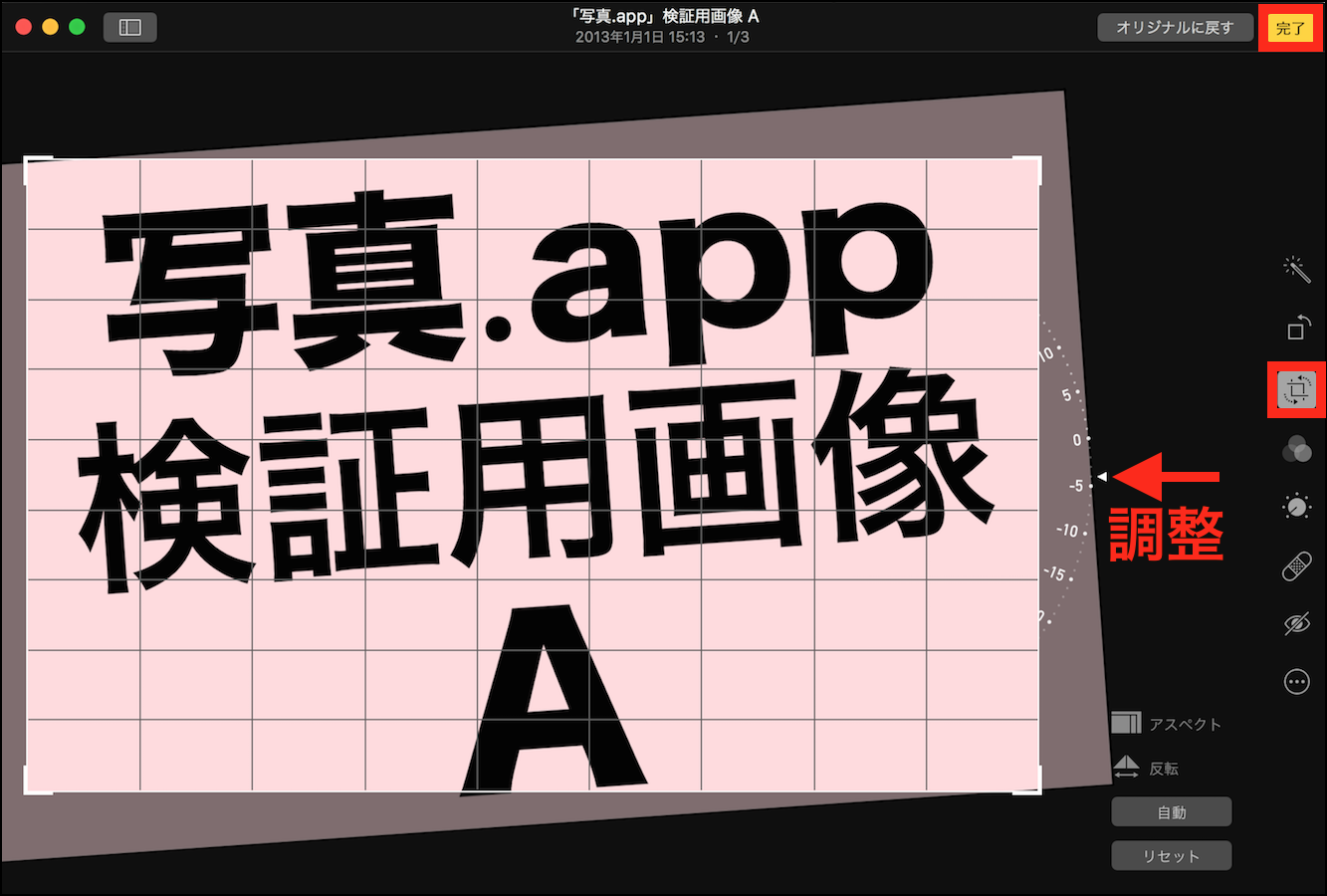This screenshot has width=1327, height=896.
Task: Click the リセット button
Action: click(x=1172, y=856)
